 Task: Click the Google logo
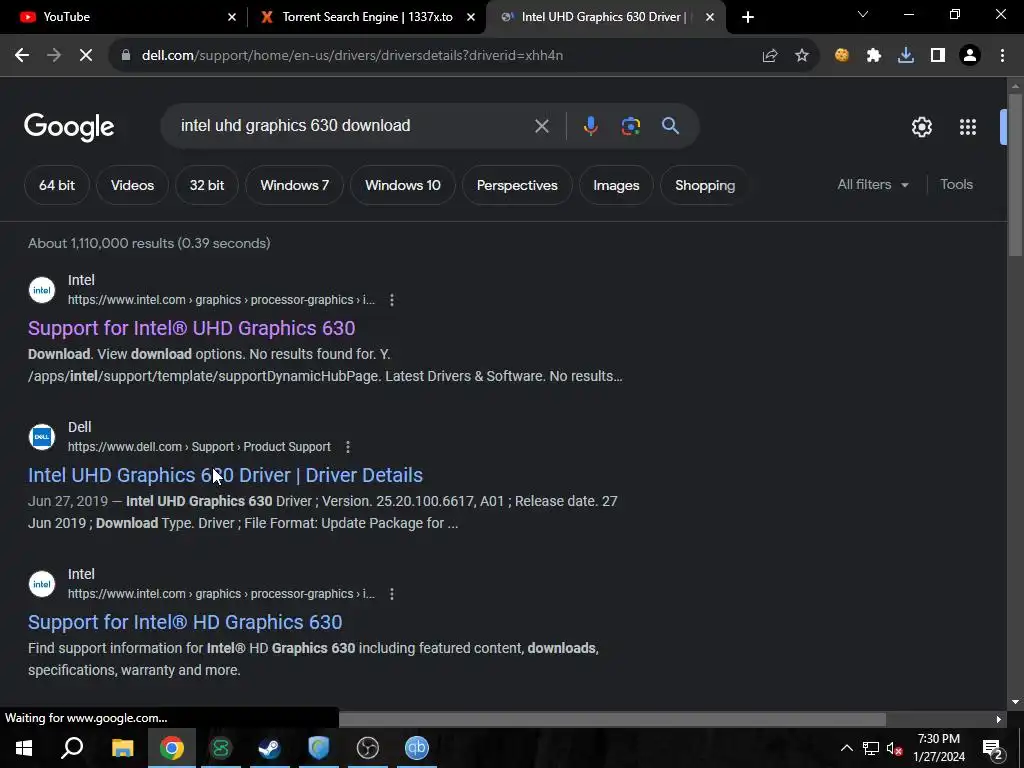[x=69, y=127]
